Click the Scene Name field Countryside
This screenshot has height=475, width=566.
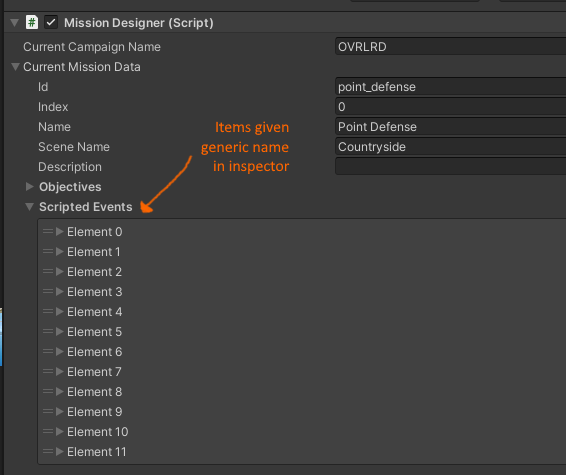click(450, 147)
